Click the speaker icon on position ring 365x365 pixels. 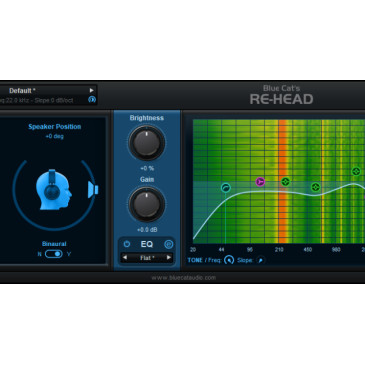point(93,190)
